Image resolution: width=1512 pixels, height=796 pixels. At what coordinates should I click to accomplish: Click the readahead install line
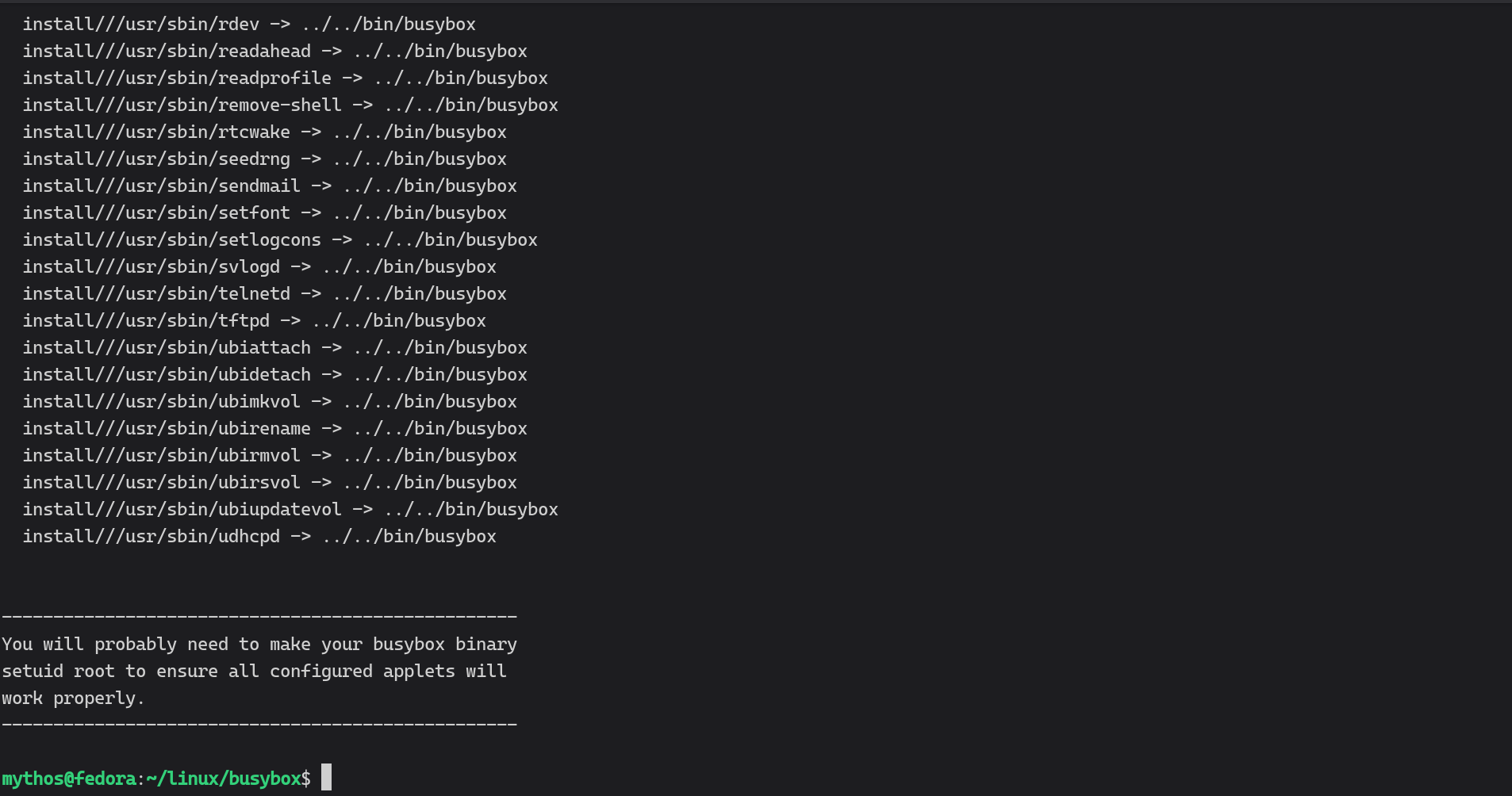[274, 52]
